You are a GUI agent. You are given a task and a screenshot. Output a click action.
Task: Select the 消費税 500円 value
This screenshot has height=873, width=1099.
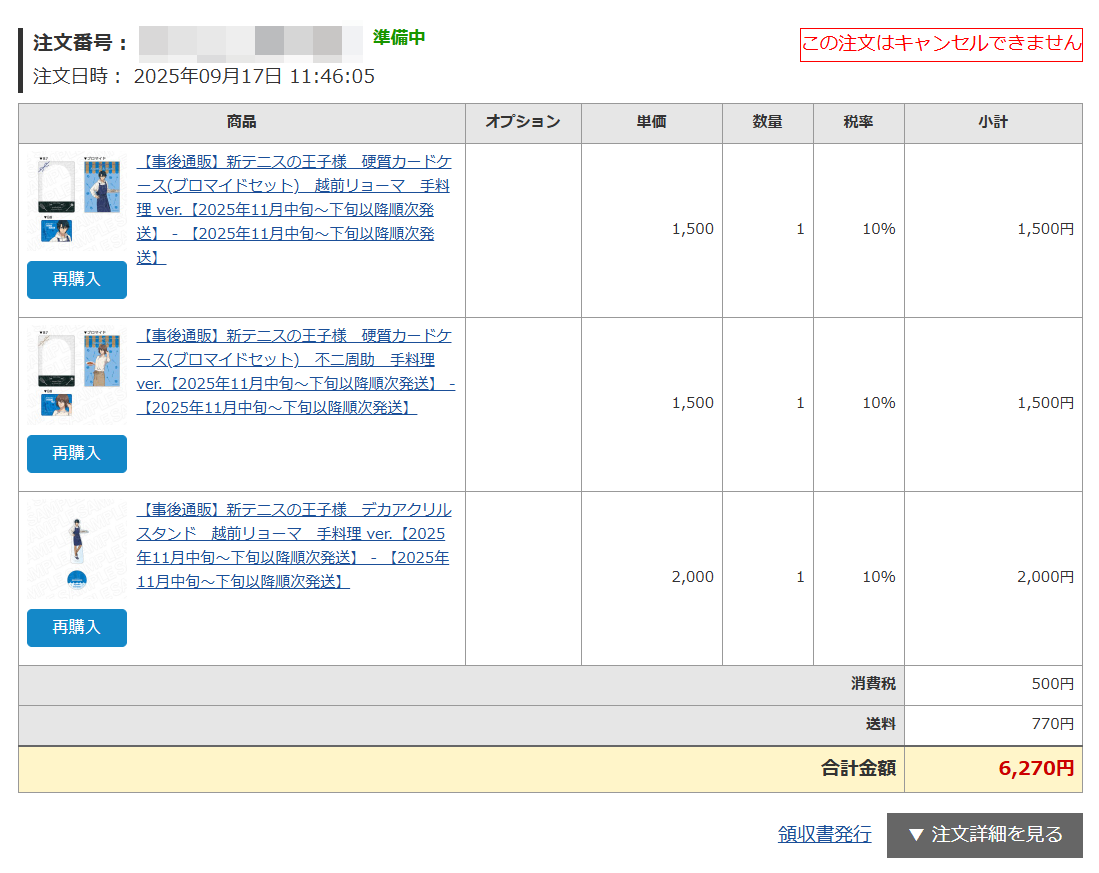(x=1053, y=685)
